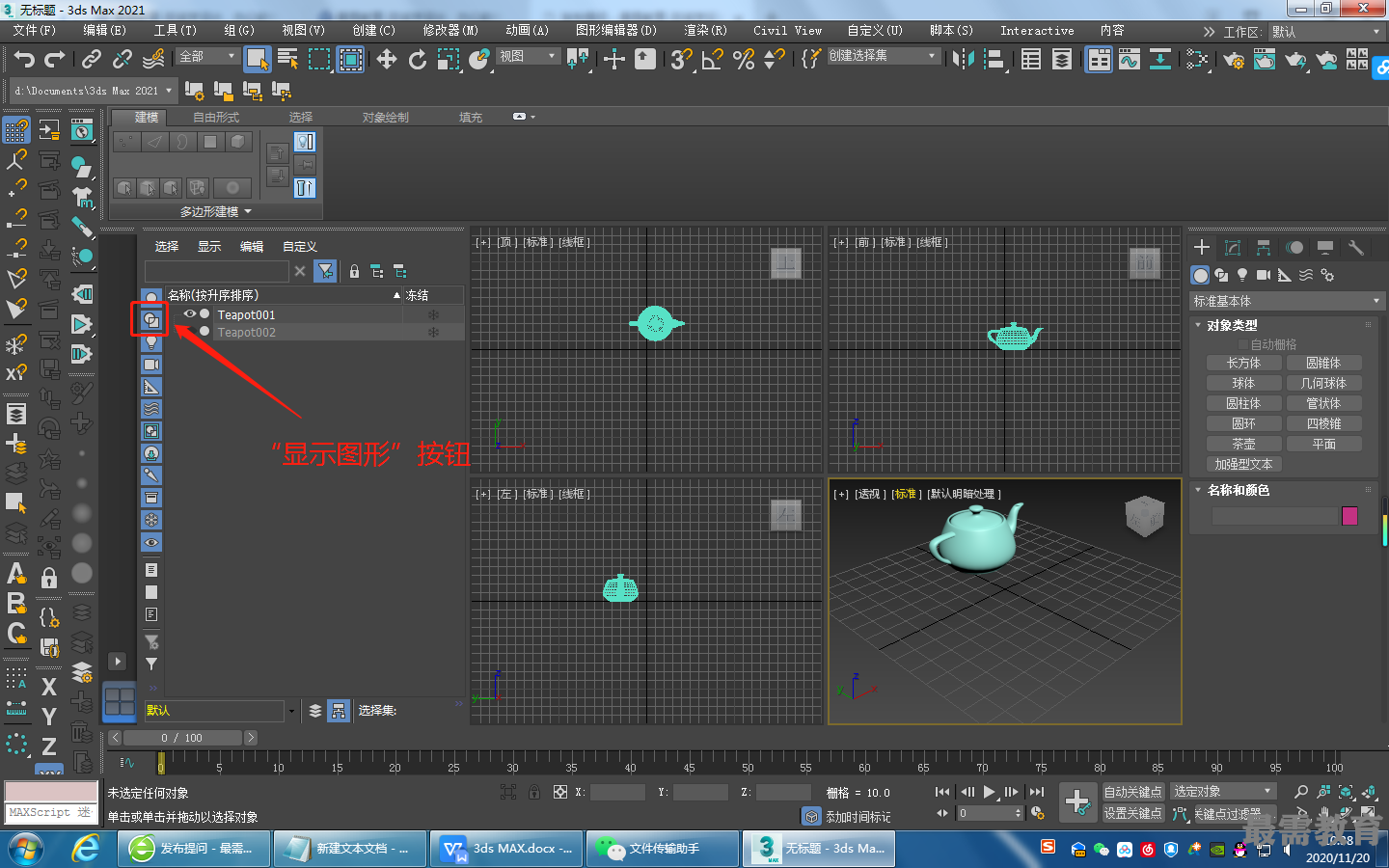The image size is (1389, 868).
Task: Open Select by Name dialog icon
Action: pyautogui.click(x=287, y=59)
